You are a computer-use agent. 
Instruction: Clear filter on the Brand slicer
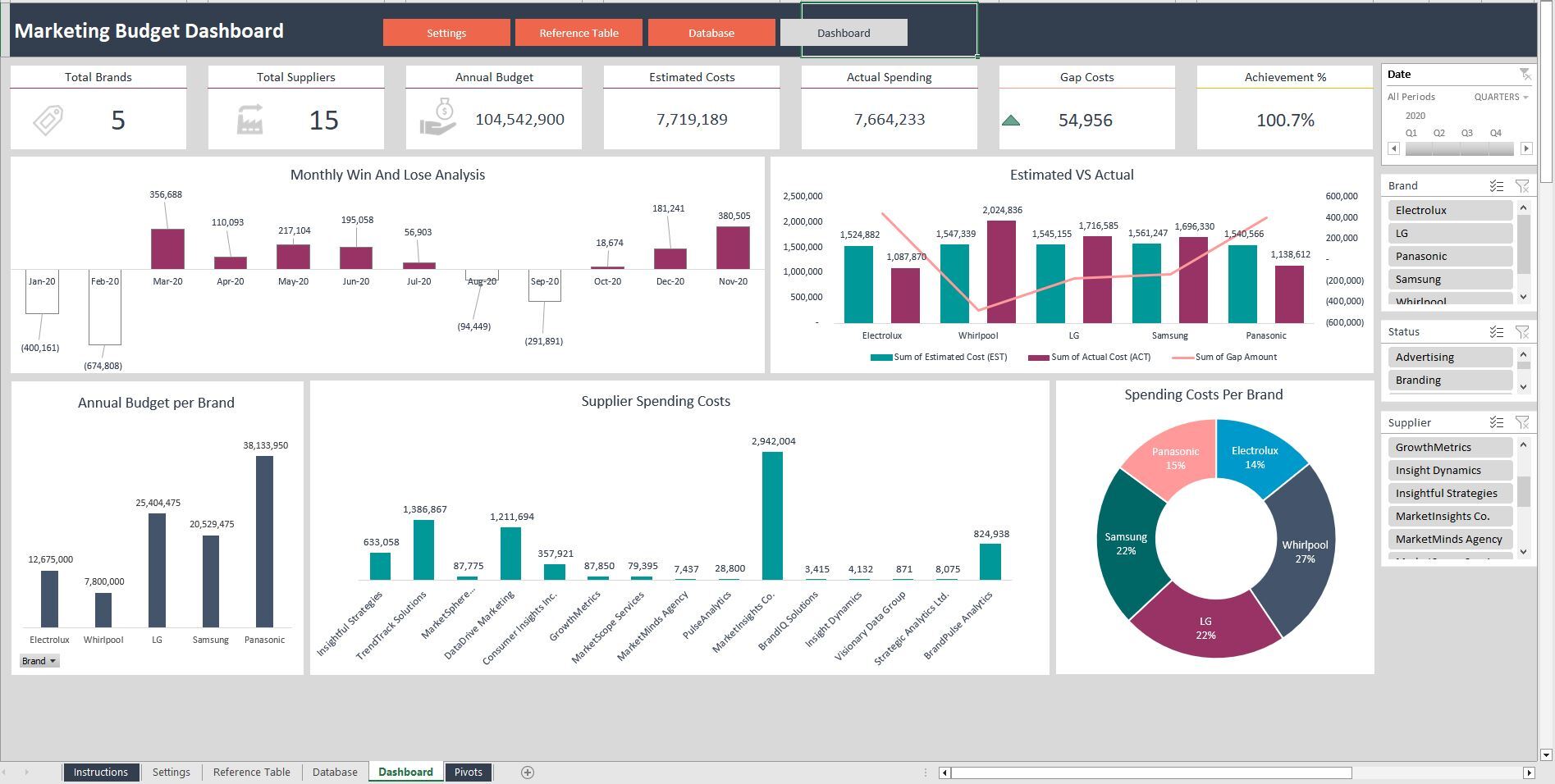coord(1522,186)
